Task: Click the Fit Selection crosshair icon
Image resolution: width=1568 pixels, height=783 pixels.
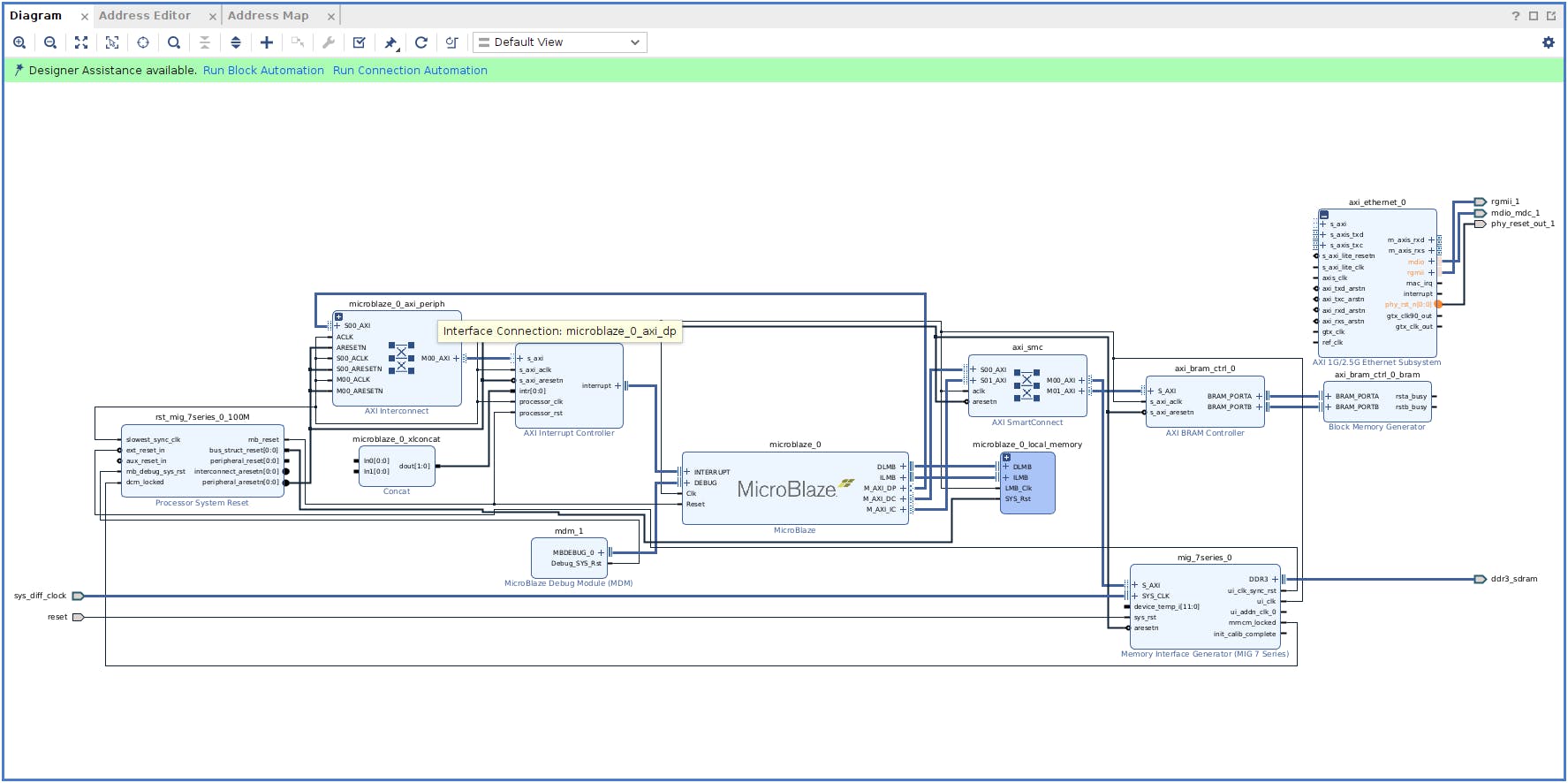Action: [143, 42]
